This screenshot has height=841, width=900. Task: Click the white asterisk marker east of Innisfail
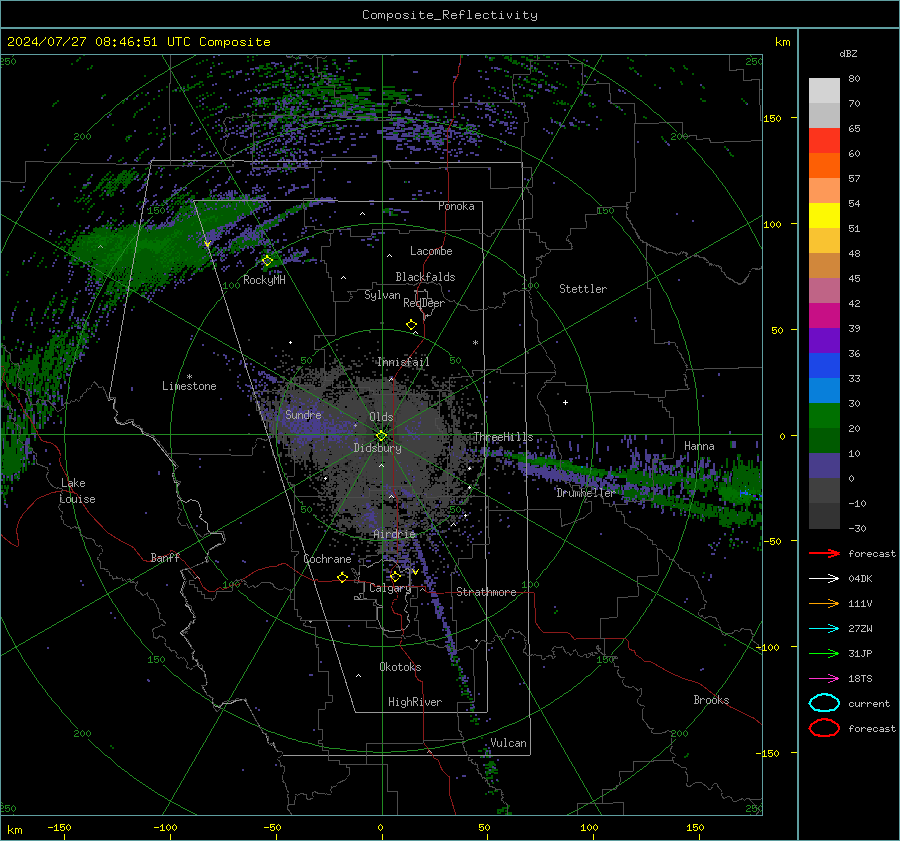tap(475, 343)
